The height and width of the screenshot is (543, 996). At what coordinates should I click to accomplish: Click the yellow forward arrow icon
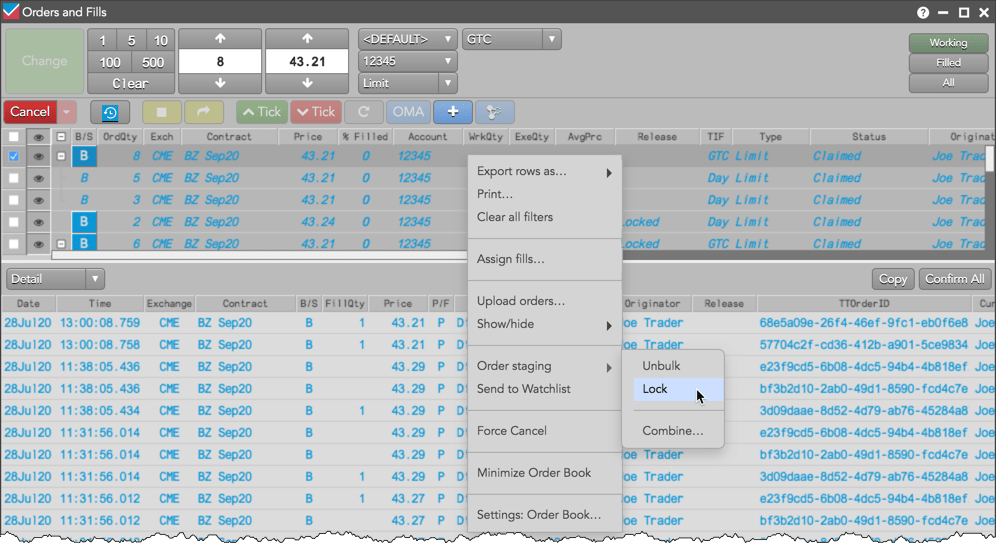pos(203,112)
